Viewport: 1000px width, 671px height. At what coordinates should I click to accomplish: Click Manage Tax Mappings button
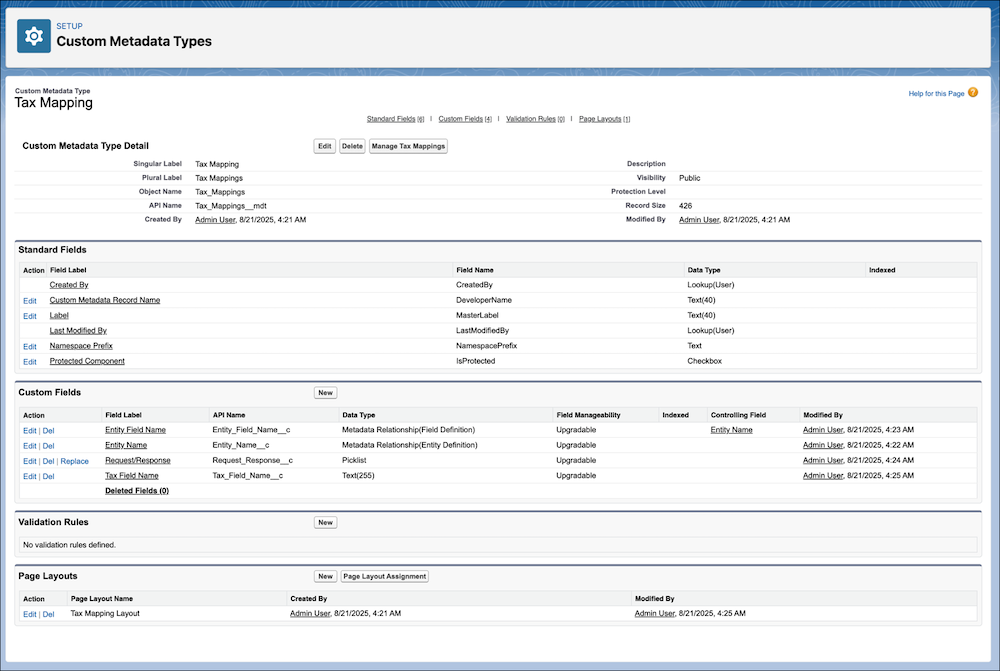click(408, 146)
